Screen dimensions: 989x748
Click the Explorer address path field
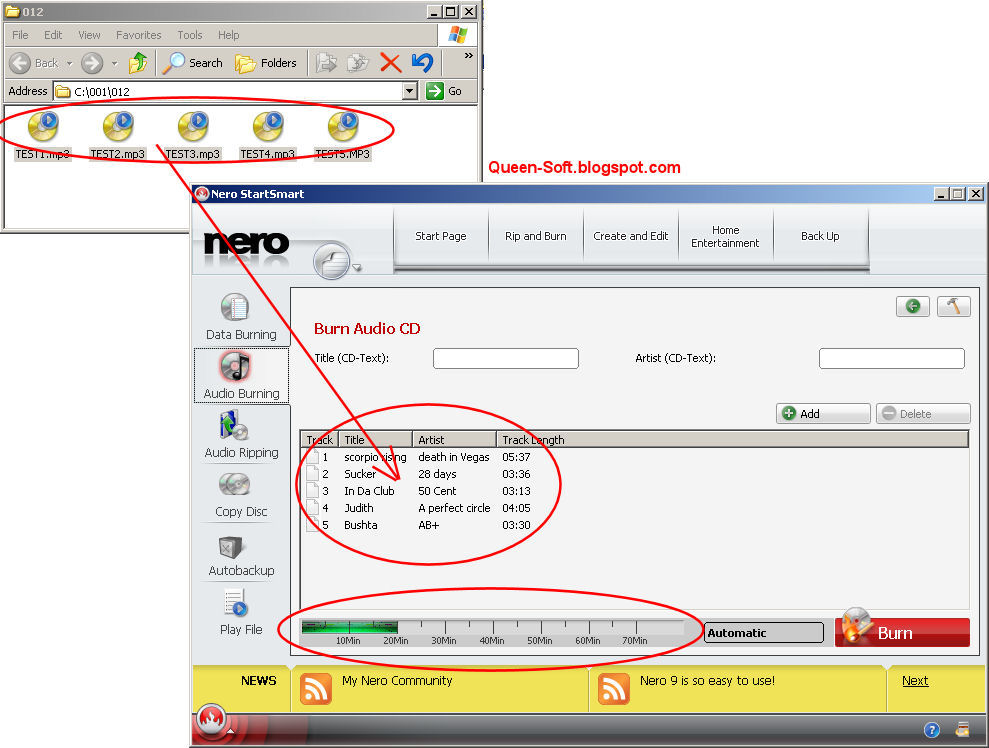[x=228, y=91]
